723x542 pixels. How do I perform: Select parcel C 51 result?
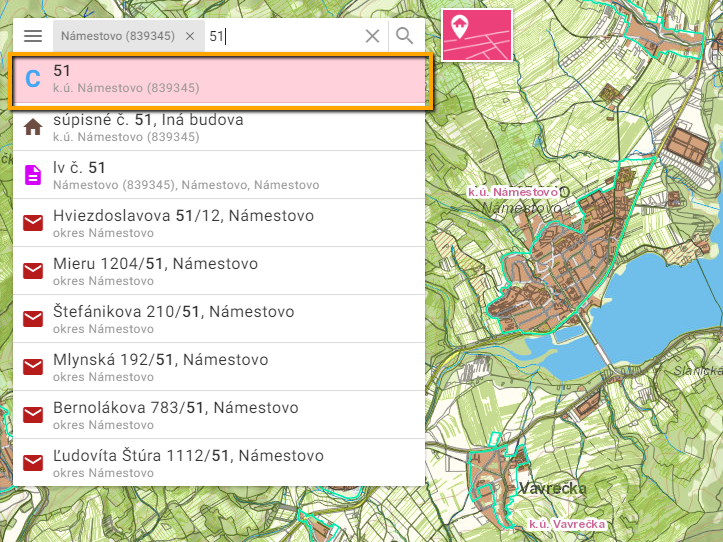pos(220,79)
